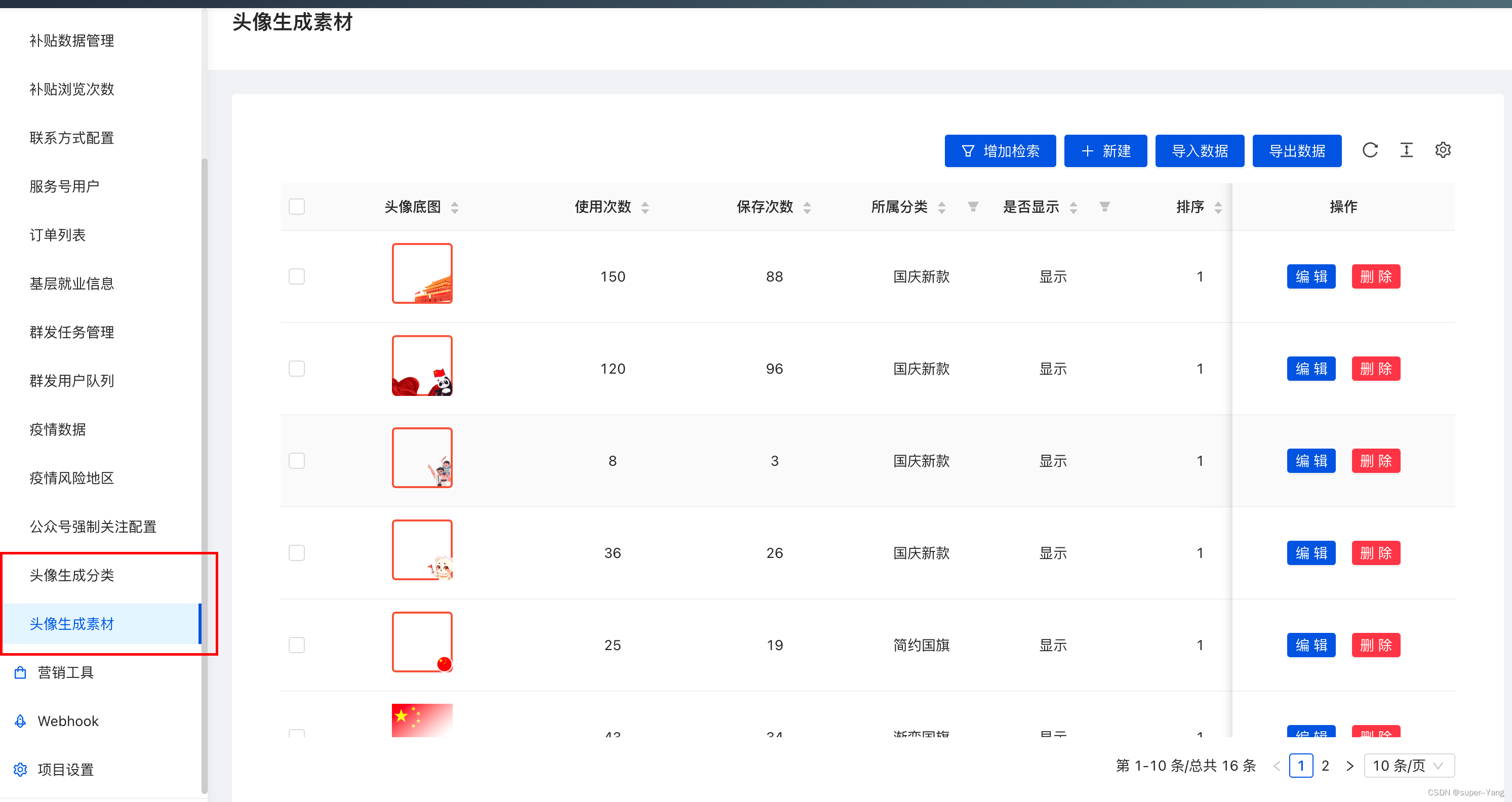Open the 10 条/页 page size dropdown
Viewport: 1512px width, 802px height.
(1409, 766)
